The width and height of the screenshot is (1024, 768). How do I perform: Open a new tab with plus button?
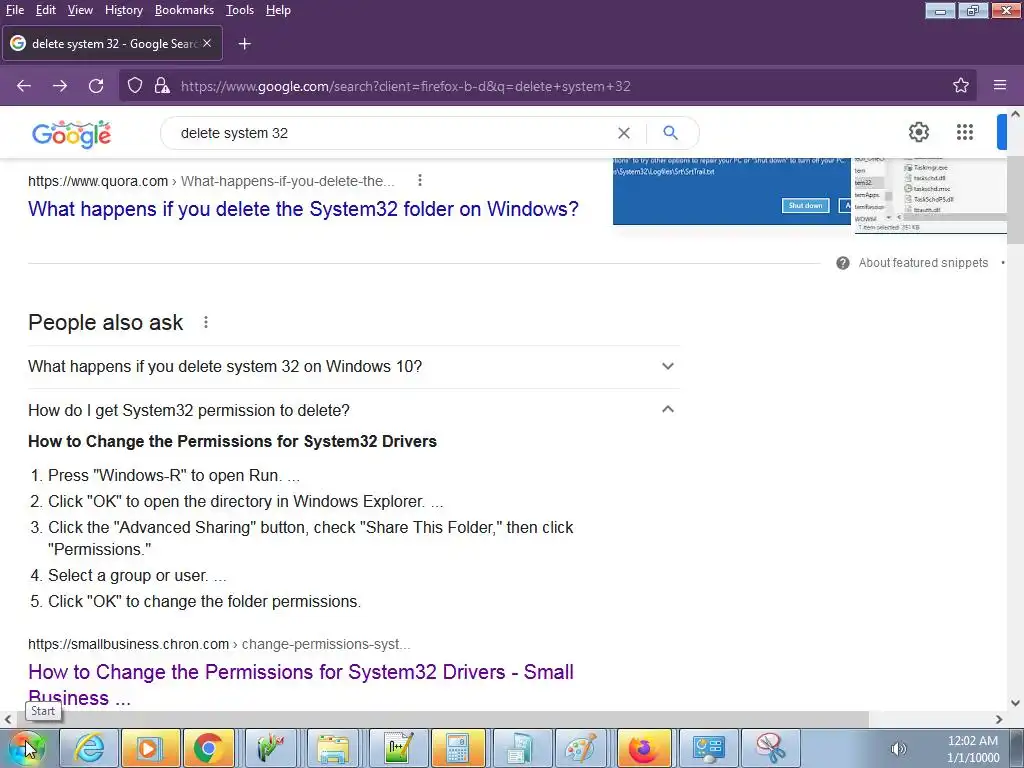244,44
